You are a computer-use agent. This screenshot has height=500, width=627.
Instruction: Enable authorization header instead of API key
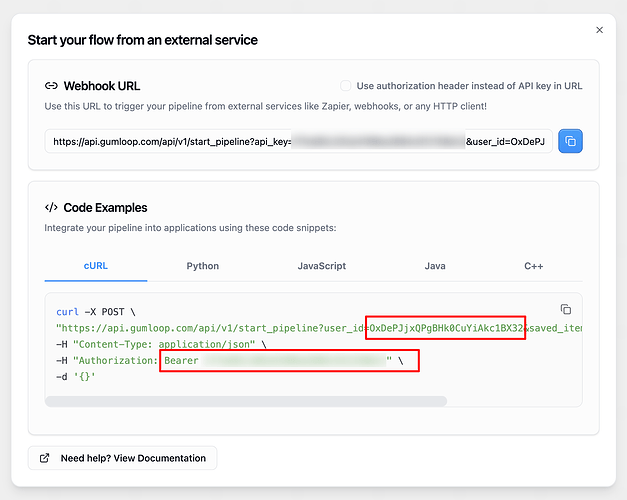pos(346,86)
